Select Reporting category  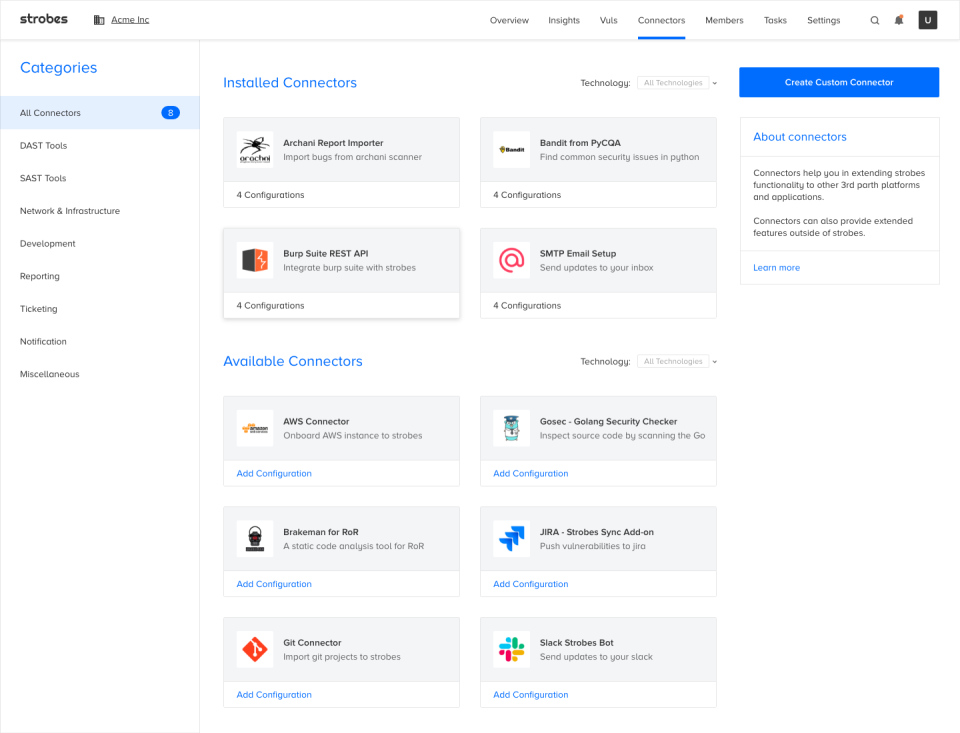100,276
